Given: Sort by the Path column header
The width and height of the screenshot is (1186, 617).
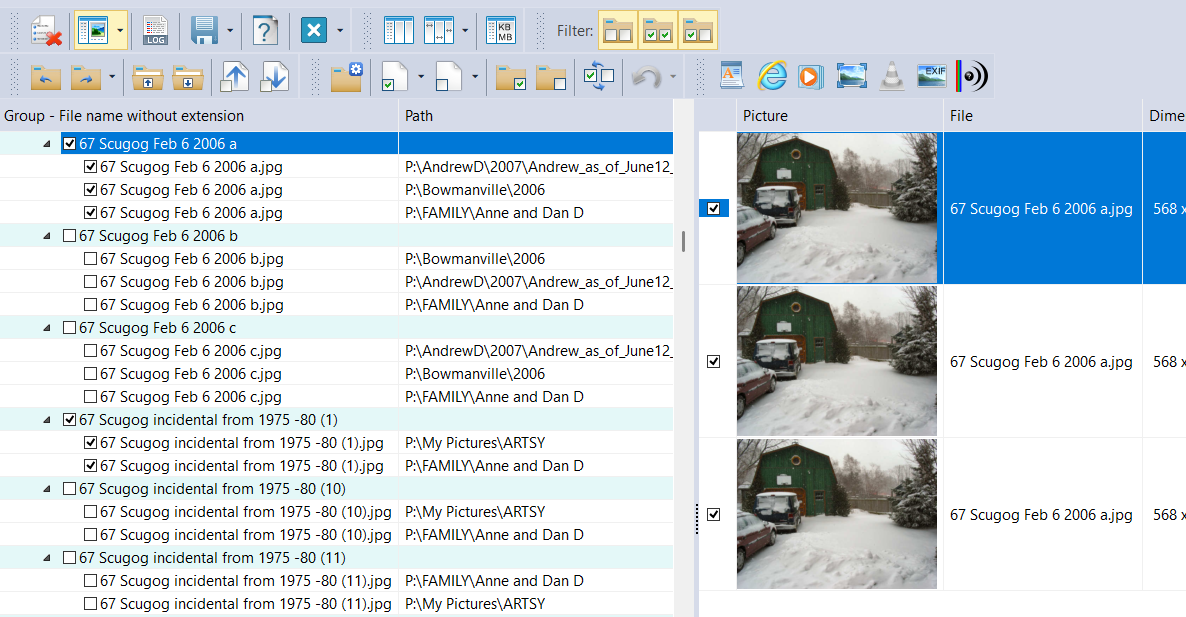Looking at the screenshot, I should [x=419, y=116].
